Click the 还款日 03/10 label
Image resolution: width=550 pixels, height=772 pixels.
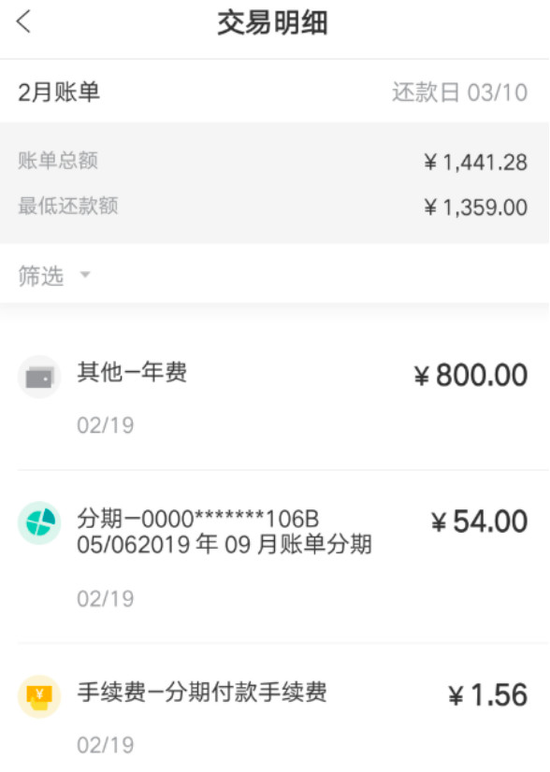[460, 93]
